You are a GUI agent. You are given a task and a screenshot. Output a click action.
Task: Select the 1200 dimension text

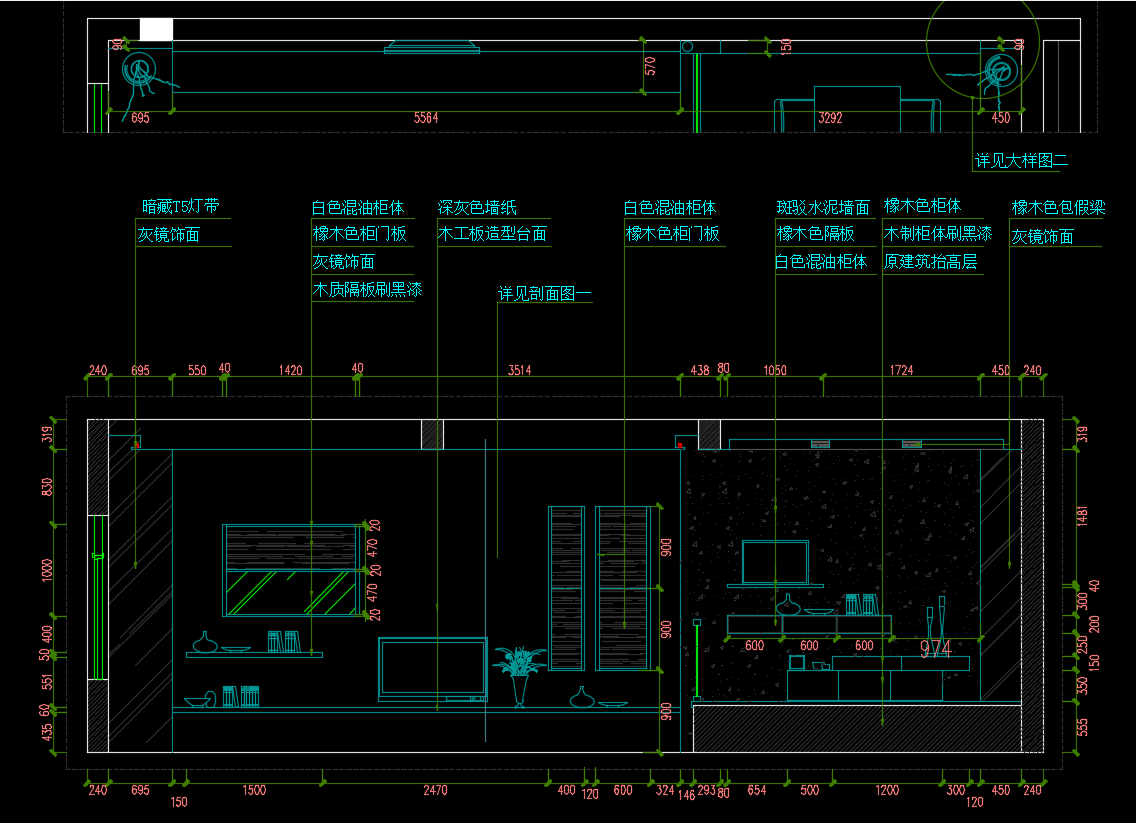tap(887, 790)
